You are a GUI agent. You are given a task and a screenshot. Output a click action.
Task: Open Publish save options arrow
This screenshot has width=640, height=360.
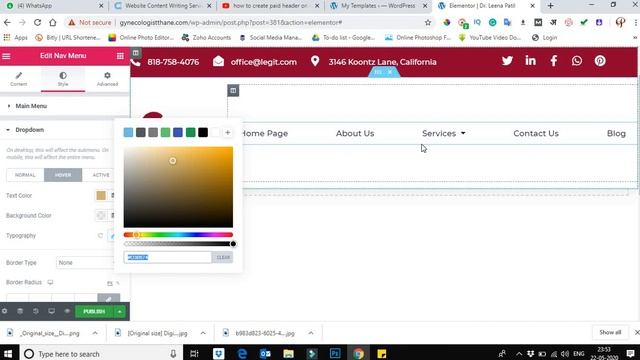coord(120,311)
